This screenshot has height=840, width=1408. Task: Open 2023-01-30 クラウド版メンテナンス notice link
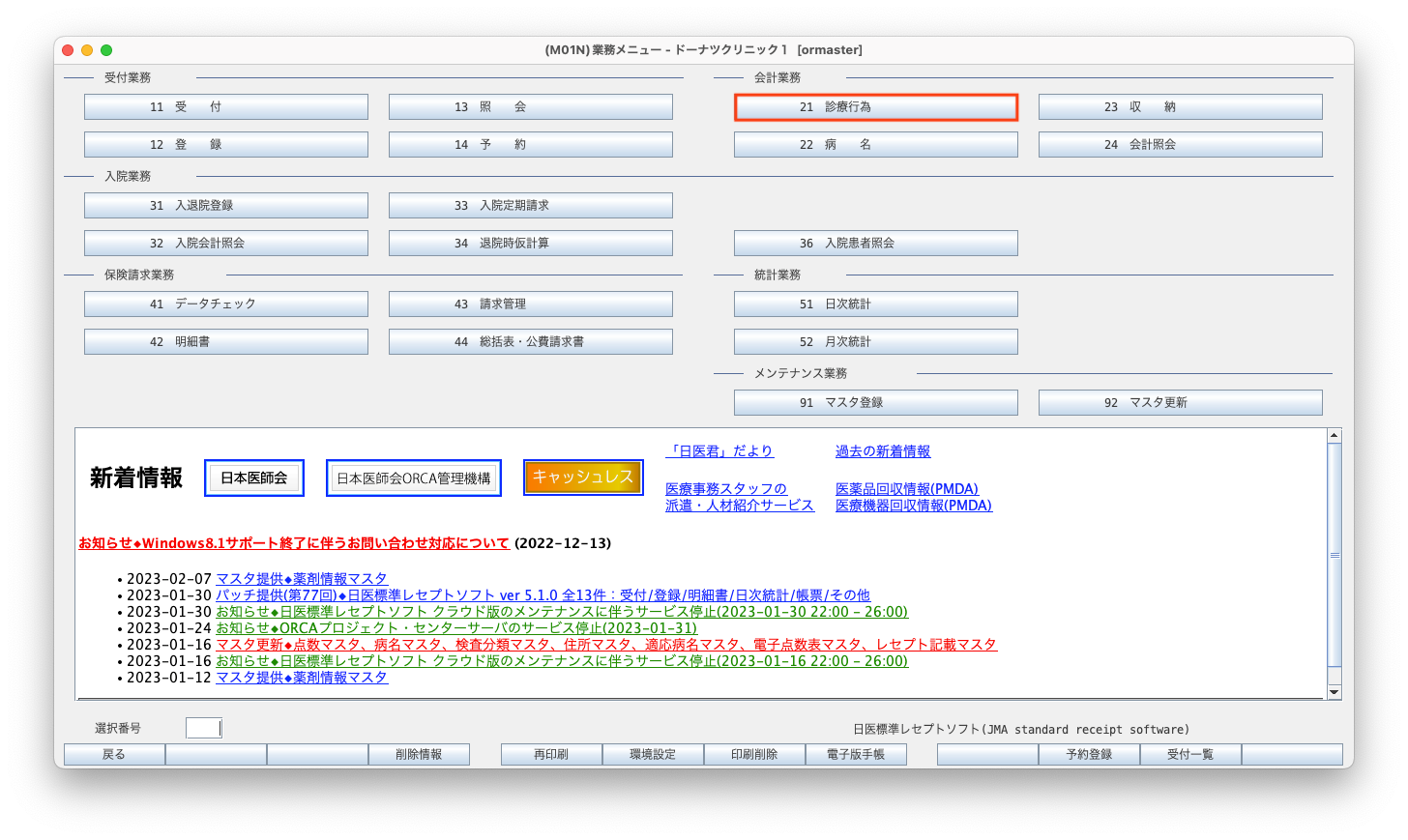coord(562,612)
